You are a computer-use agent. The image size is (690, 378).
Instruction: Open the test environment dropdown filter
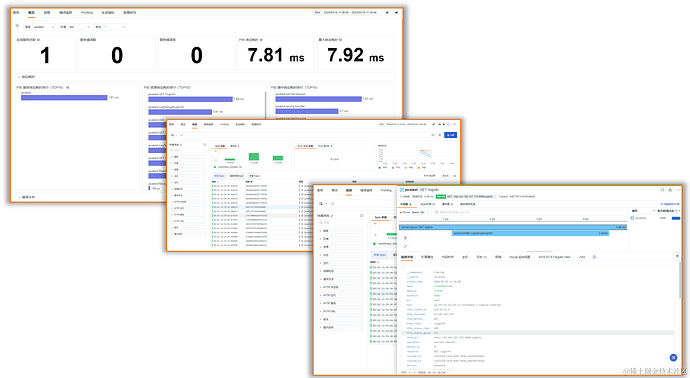click(x=79, y=27)
